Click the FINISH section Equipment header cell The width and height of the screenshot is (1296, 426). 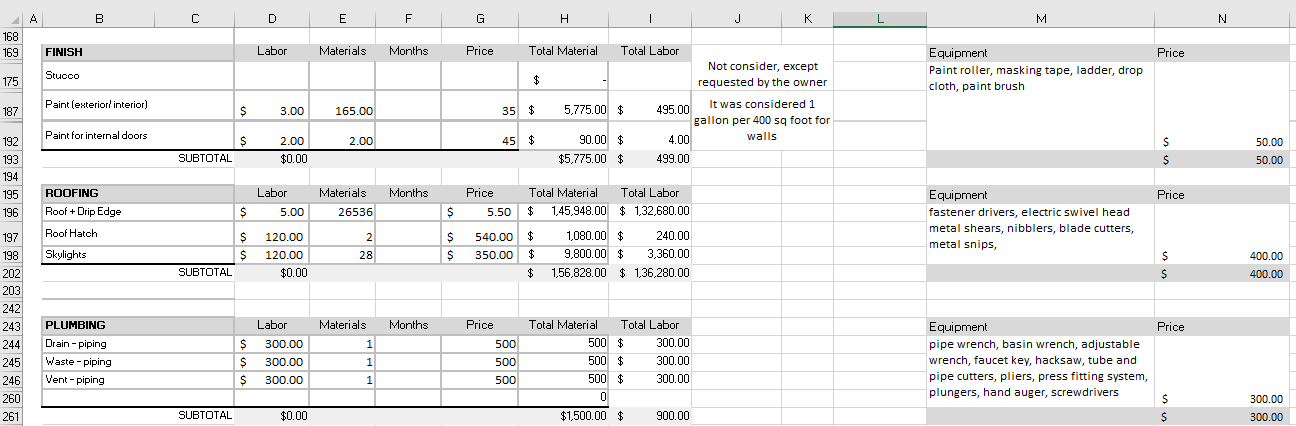[x=1041, y=53]
